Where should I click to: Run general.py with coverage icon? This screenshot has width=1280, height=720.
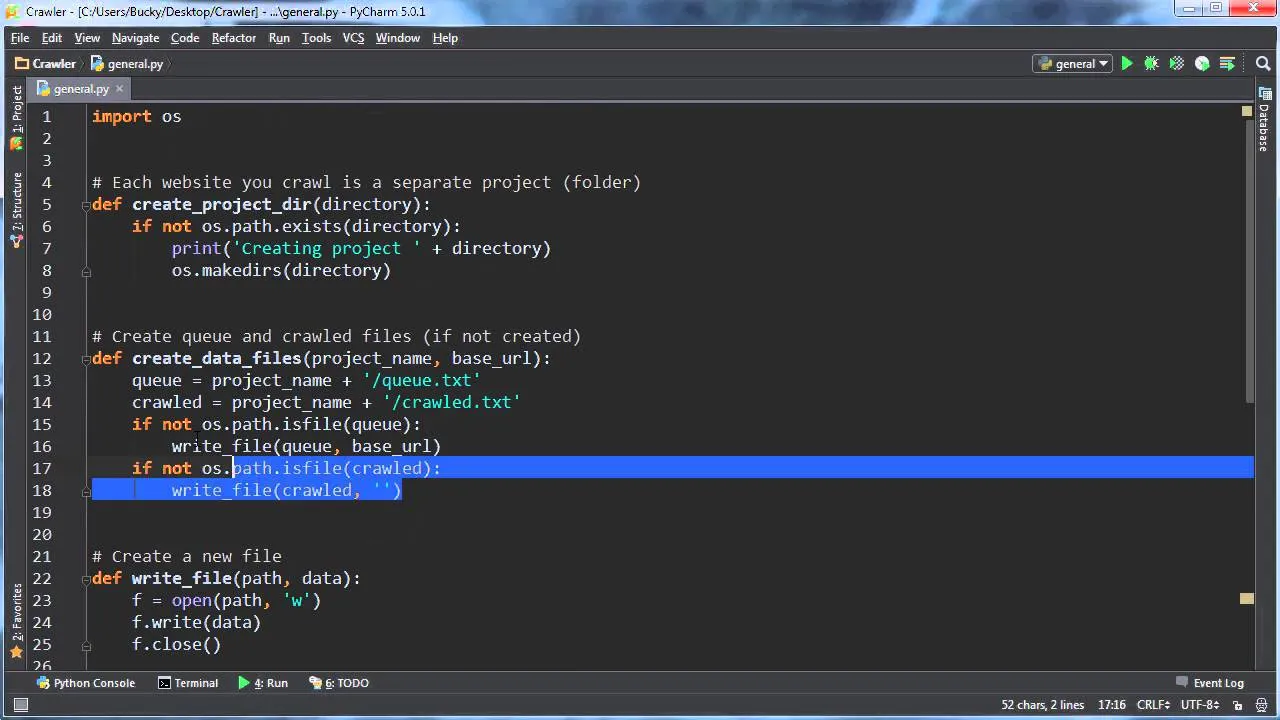1176,63
